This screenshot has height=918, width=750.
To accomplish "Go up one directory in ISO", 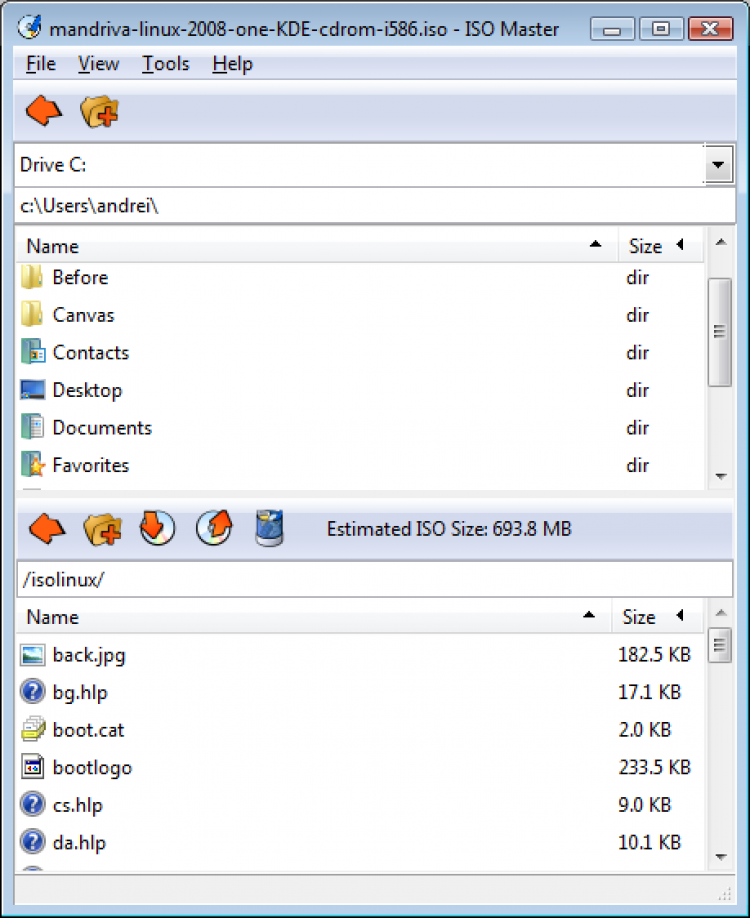I will [x=46, y=528].
